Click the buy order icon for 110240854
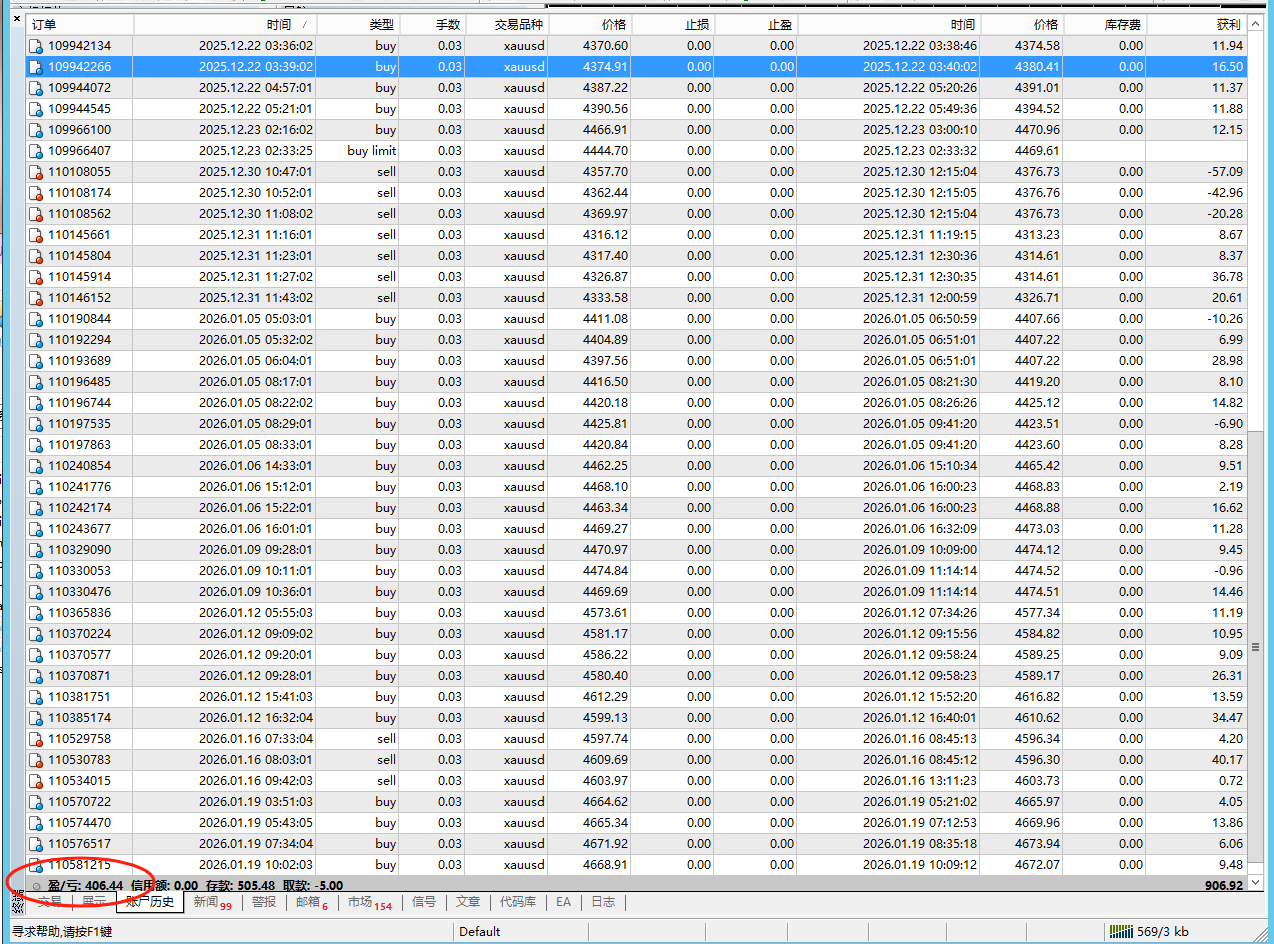 click(36, 466)
